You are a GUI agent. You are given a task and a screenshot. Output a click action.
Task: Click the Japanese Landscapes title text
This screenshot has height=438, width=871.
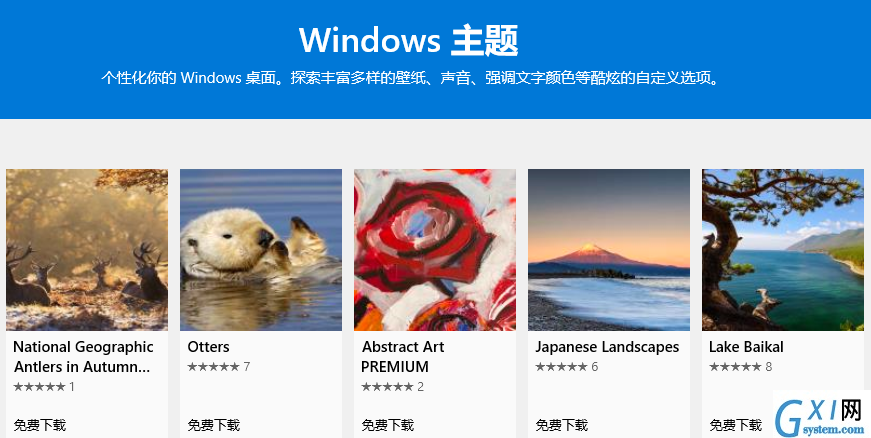point(607,348)
